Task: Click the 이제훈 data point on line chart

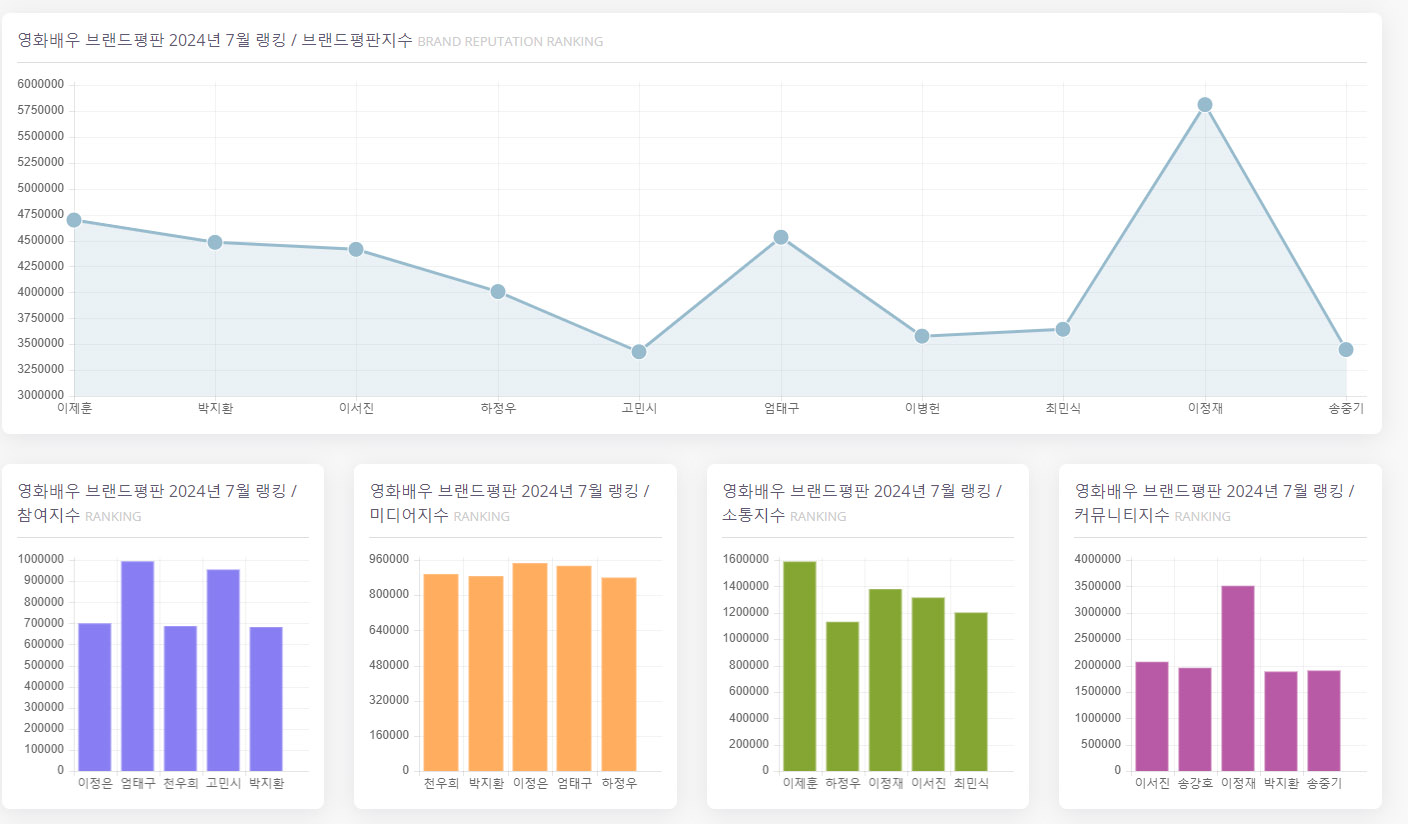Action: (x=73, y=220)
